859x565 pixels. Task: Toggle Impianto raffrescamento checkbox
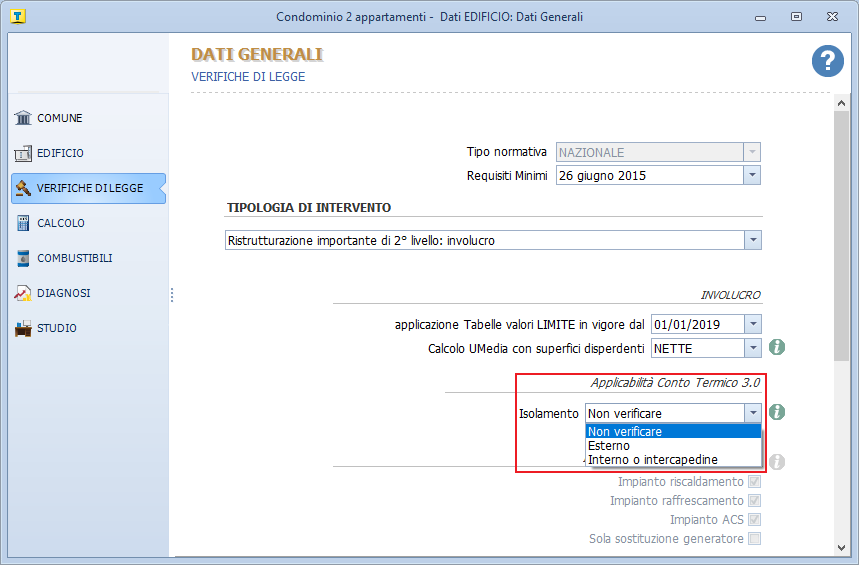coord(755,501)
